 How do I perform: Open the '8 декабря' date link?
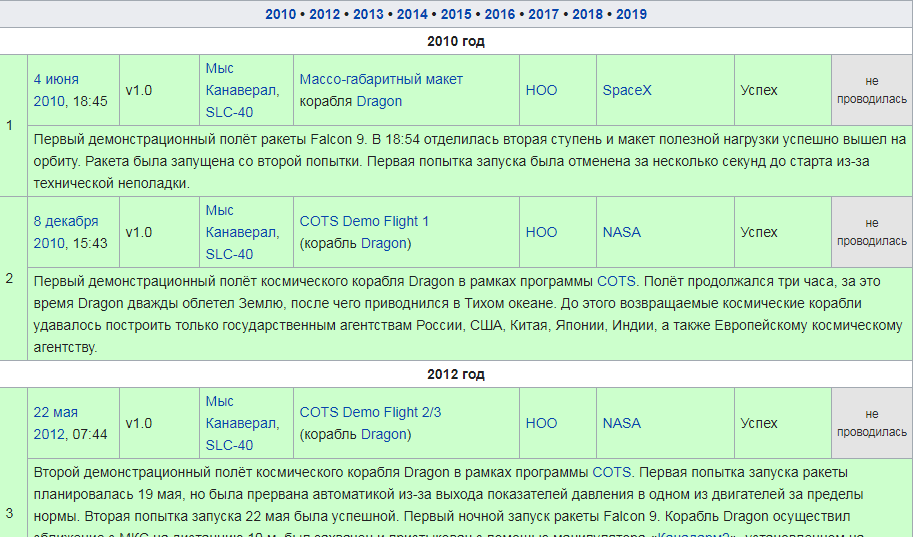[x=66, y=221]
